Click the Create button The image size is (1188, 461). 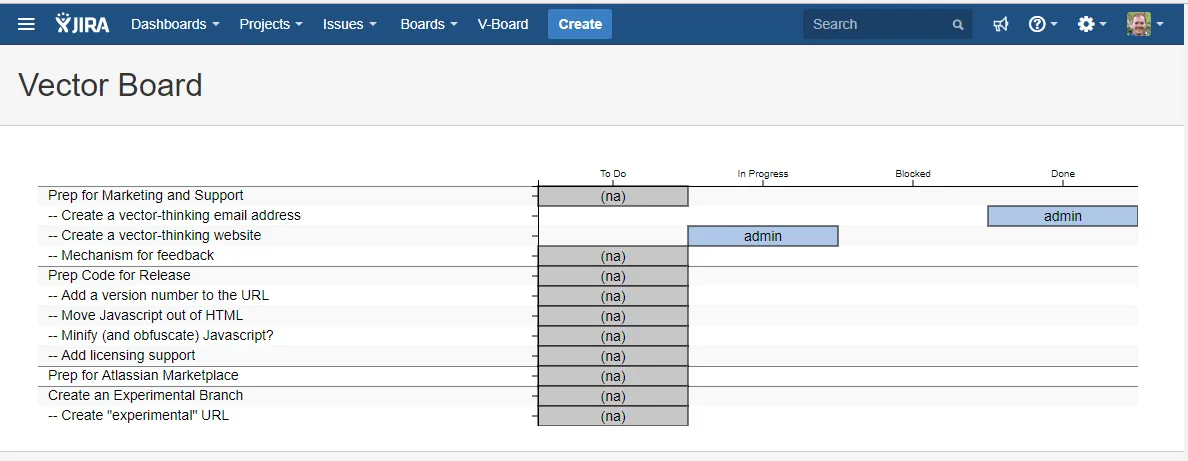coord(580,24)
